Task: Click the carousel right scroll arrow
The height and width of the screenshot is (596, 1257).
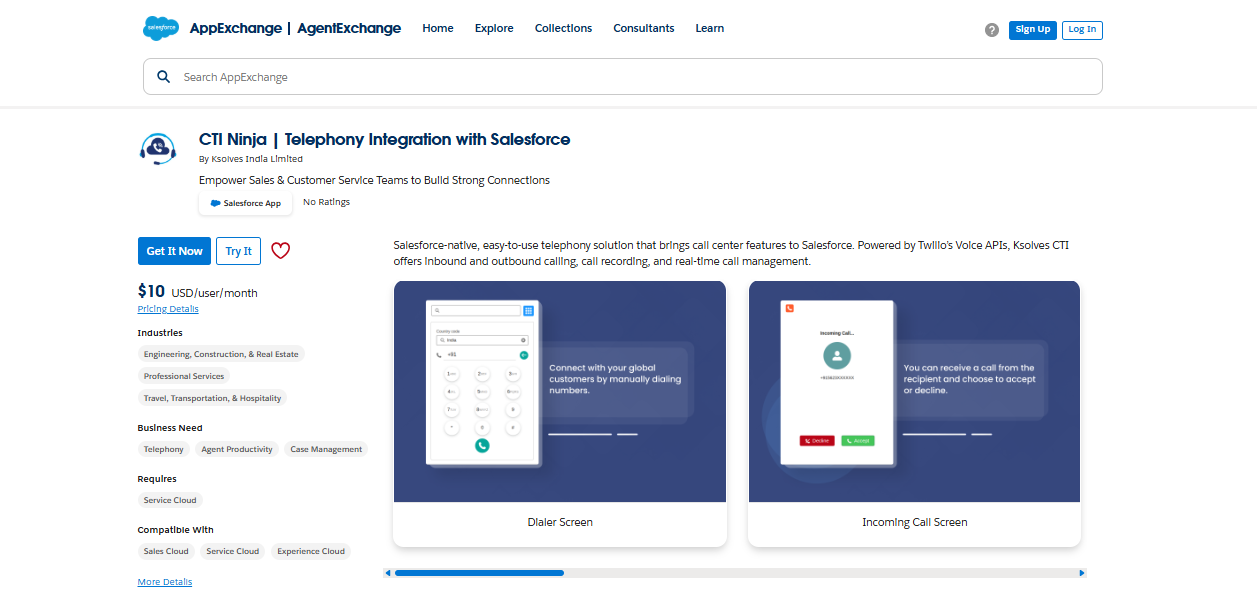Action: [1081, 573]
